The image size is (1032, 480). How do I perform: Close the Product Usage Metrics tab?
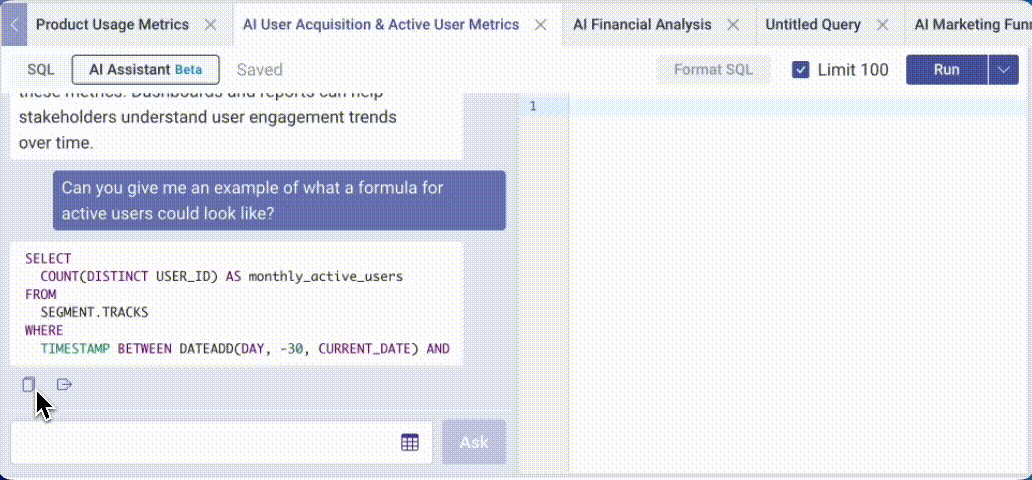pyautogui.click(x=209, y=24)
